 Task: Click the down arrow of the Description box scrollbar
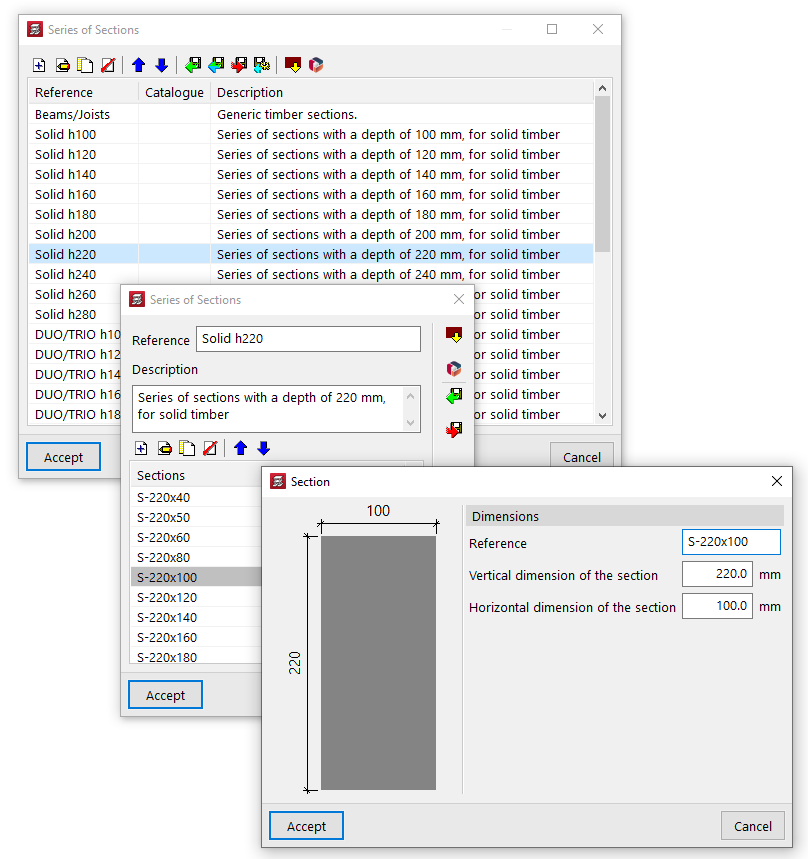tap(411, 423)
